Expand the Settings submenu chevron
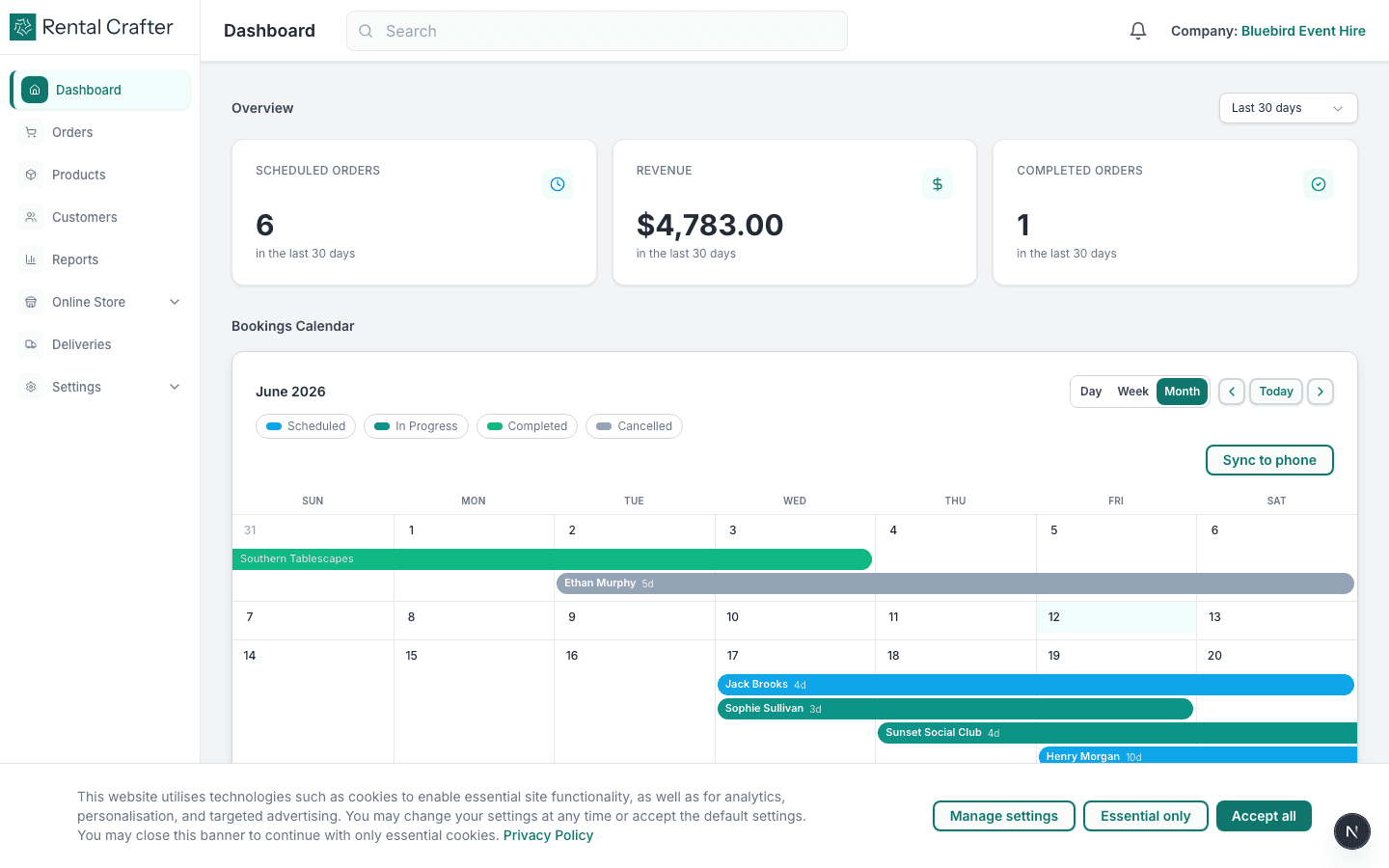1389x868 pixels. click(175, 387)
